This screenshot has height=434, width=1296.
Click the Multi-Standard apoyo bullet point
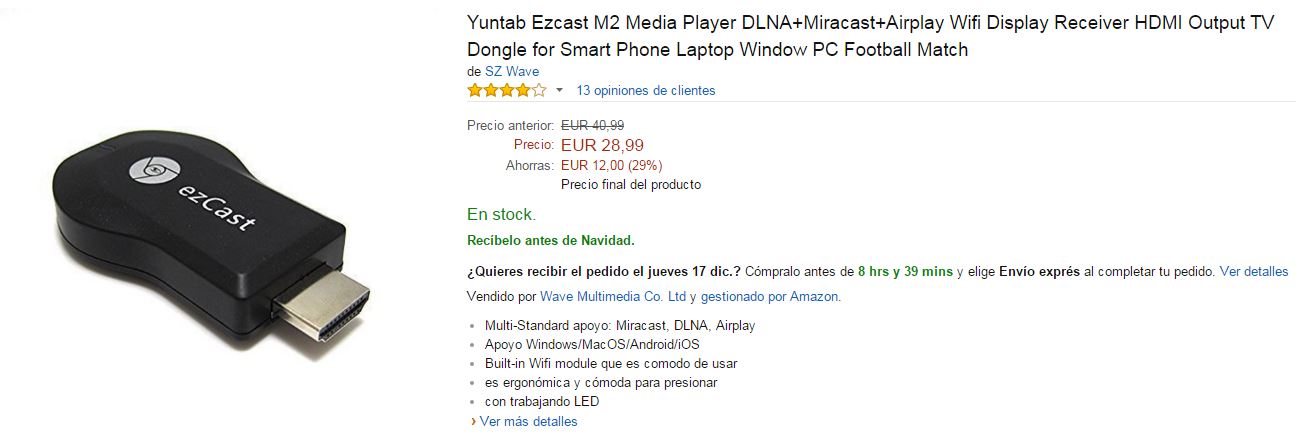tap(619, 325)
